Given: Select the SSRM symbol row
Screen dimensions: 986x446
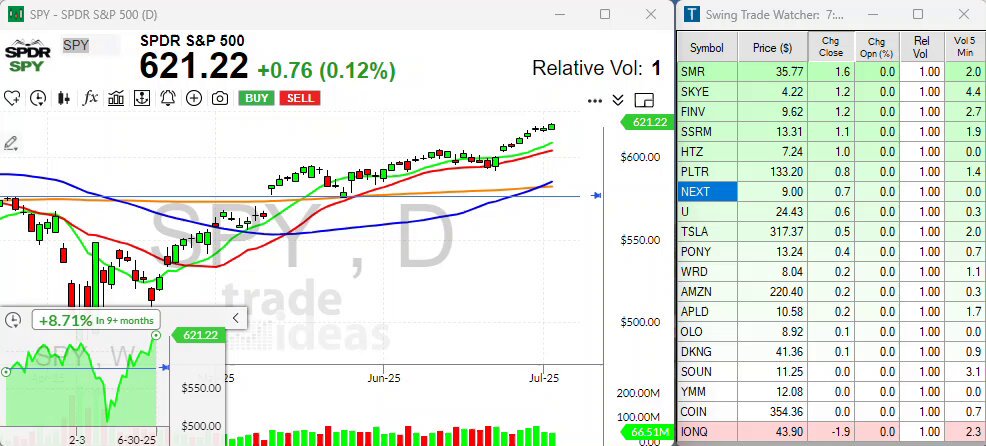Looking at the screenshot, I should pyautogui.click(x=707, y=131).
